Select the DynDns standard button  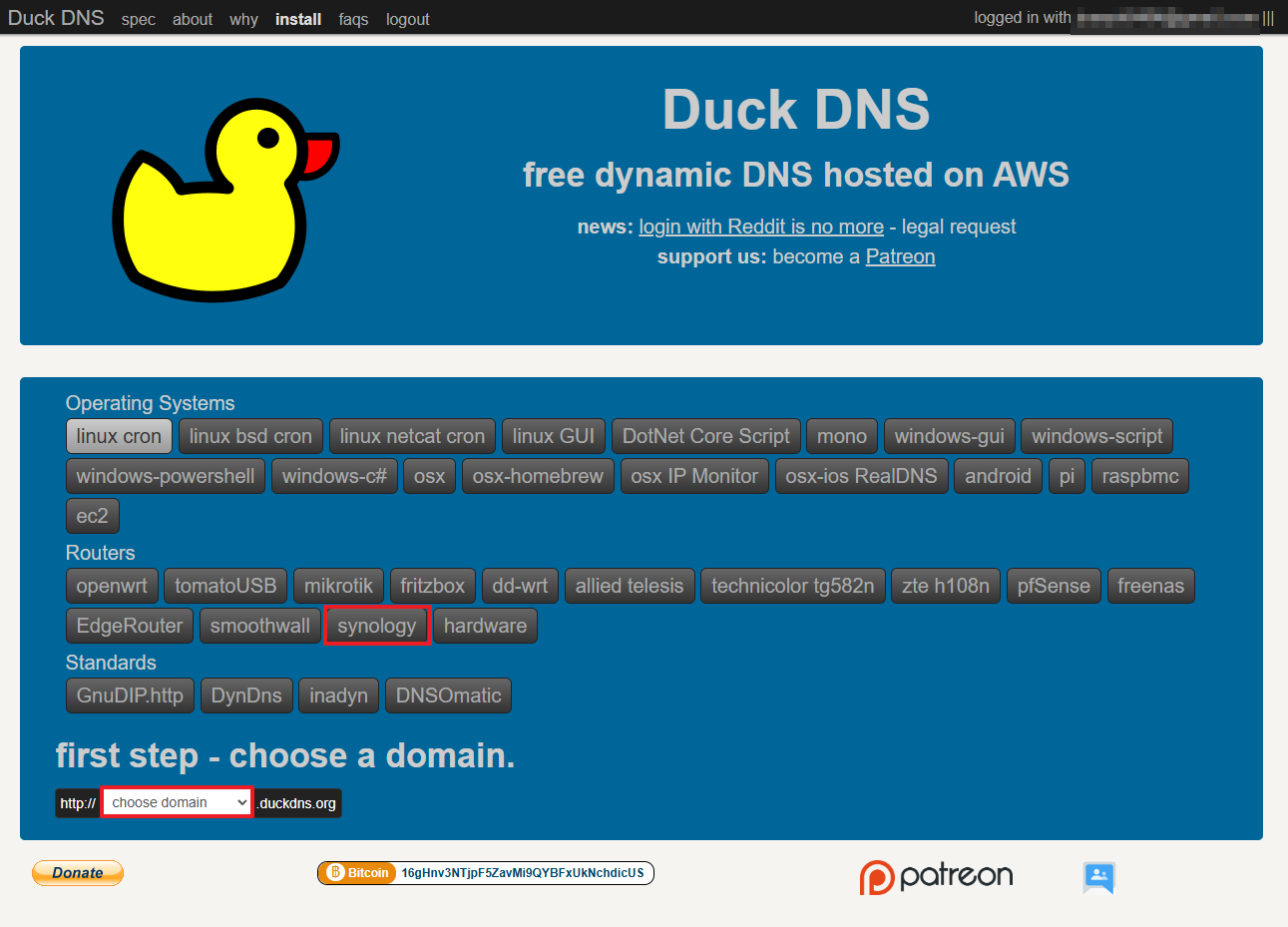point(246,695)
